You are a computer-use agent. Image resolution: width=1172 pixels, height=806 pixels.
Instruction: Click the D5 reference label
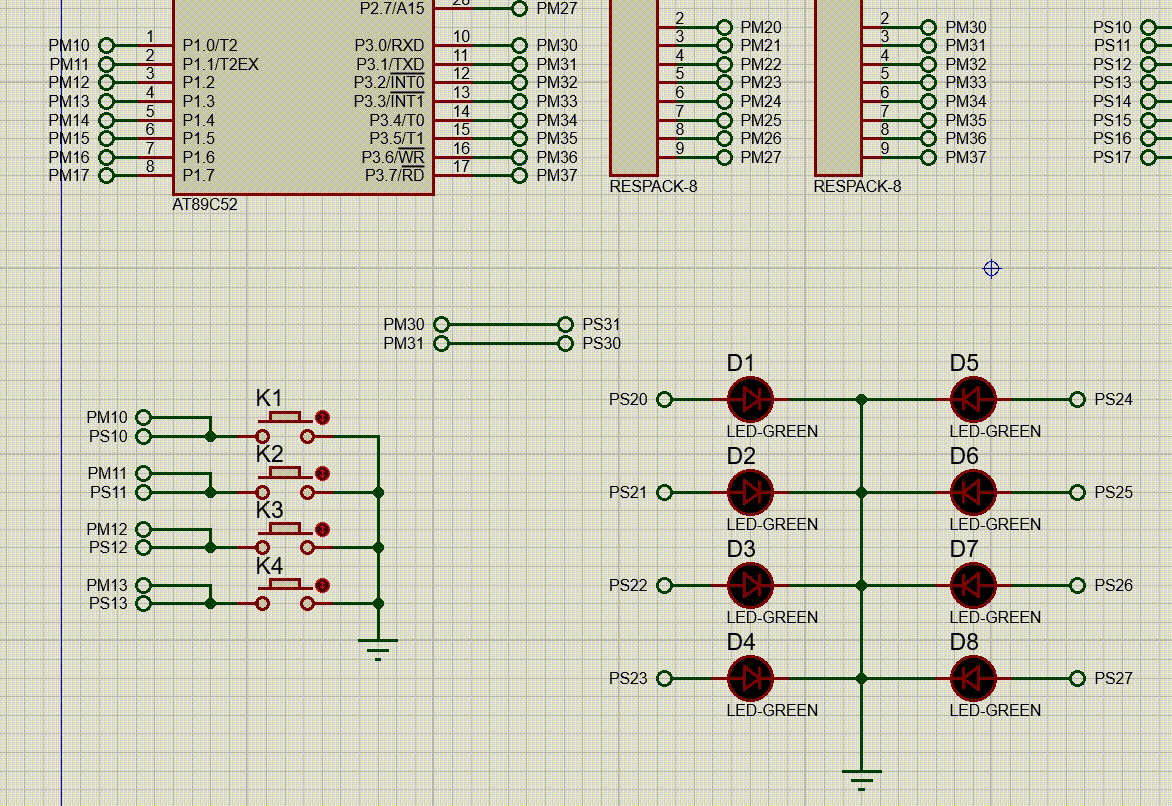(964, 363)
